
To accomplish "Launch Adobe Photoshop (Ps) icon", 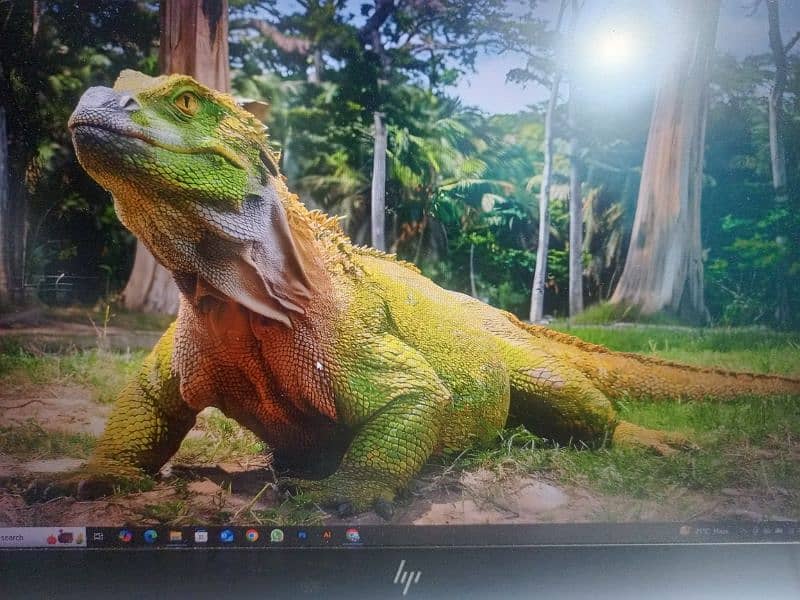I will [x=302, y=535].
